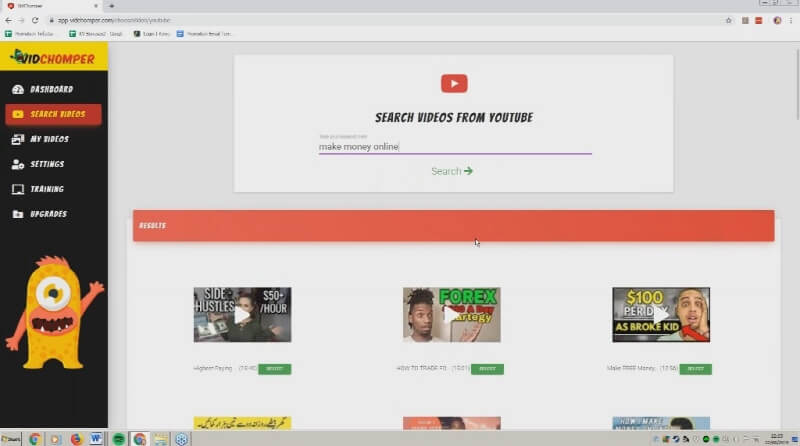
Task: Play the $100 Per Day Broke Kid thumbnail
Action: 661,315
